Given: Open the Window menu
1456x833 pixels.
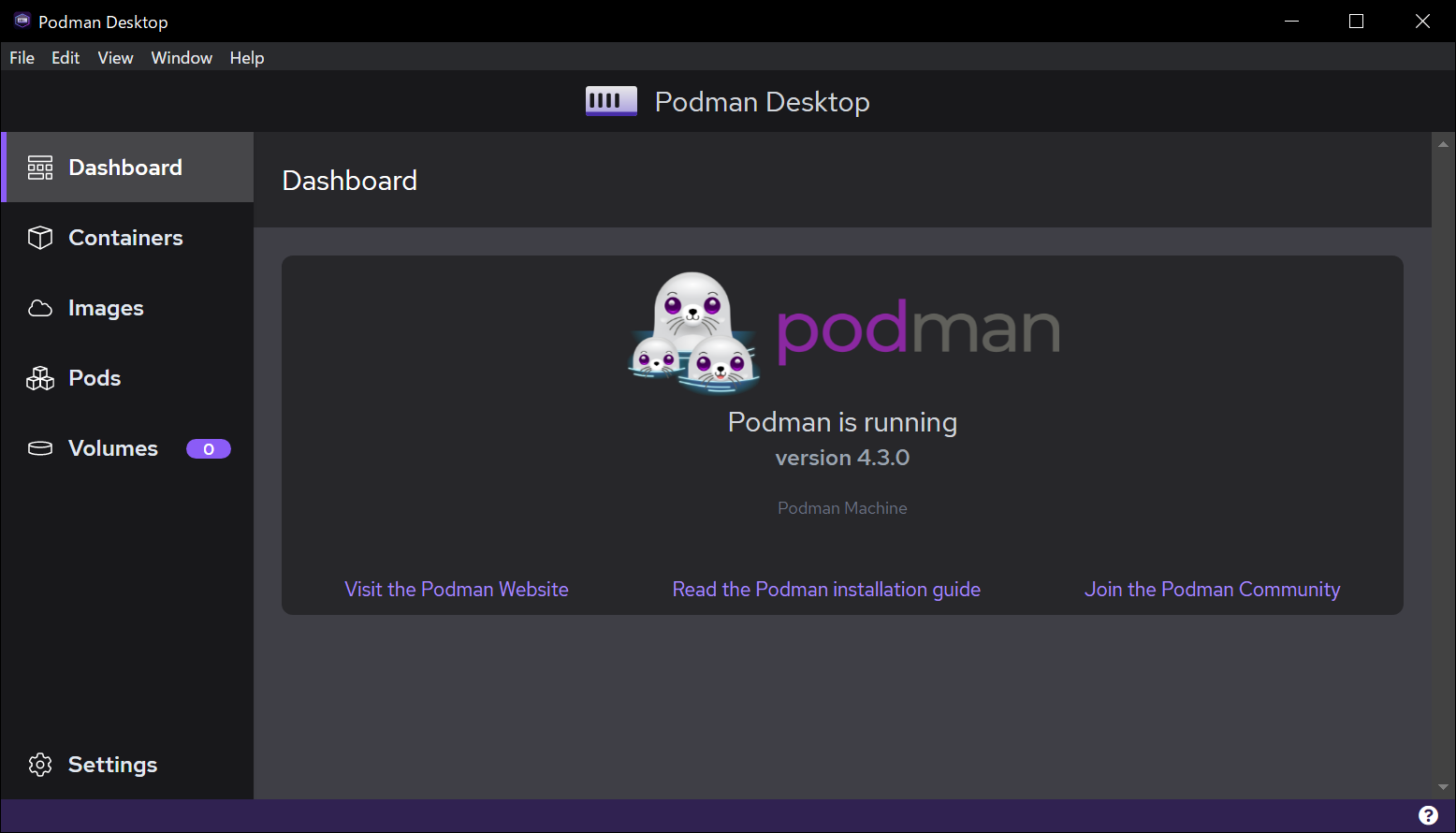Looking at the screenshot, I should coord(182,58).
